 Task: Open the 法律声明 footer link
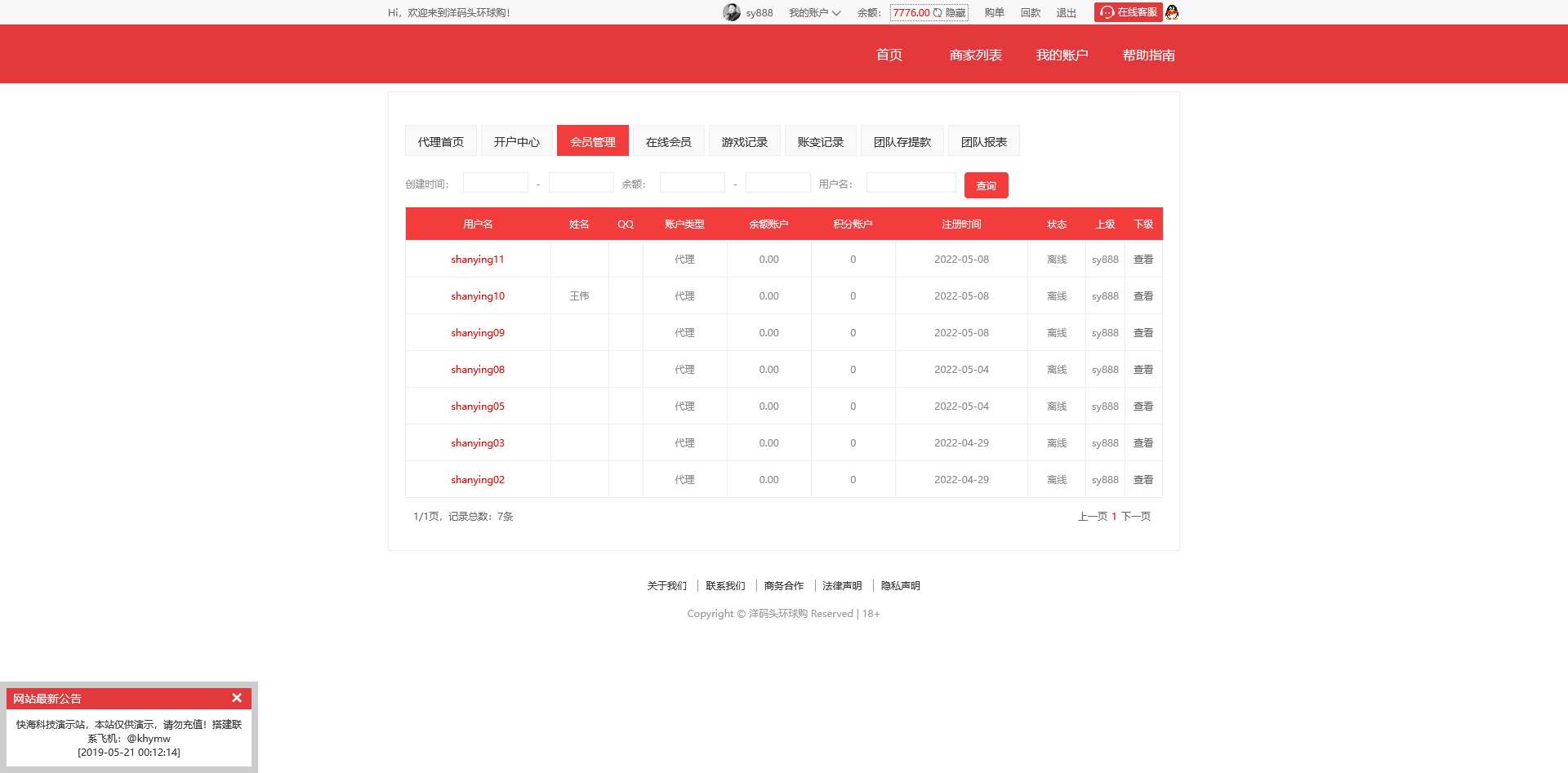842,585
